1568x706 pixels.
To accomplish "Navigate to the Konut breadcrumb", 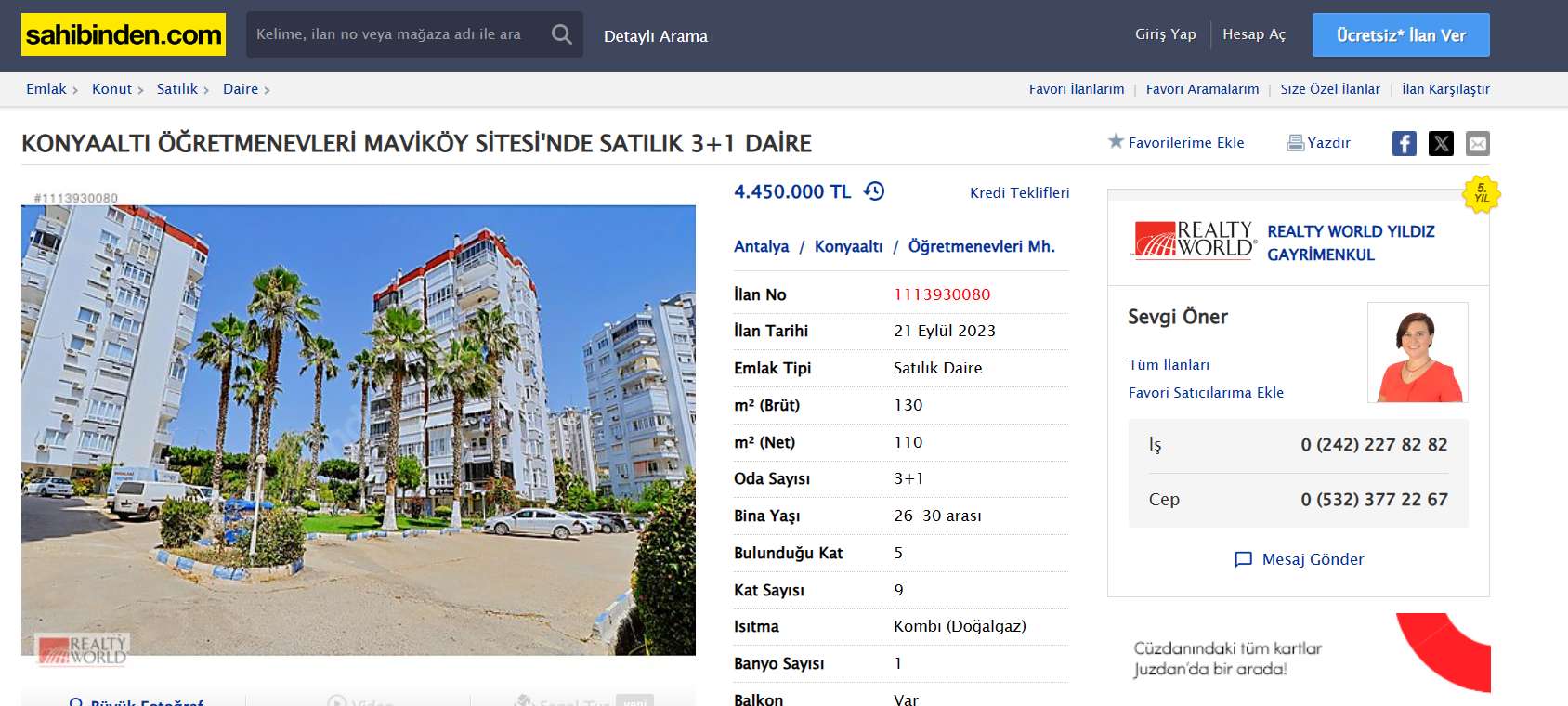I will click(112, 89).
